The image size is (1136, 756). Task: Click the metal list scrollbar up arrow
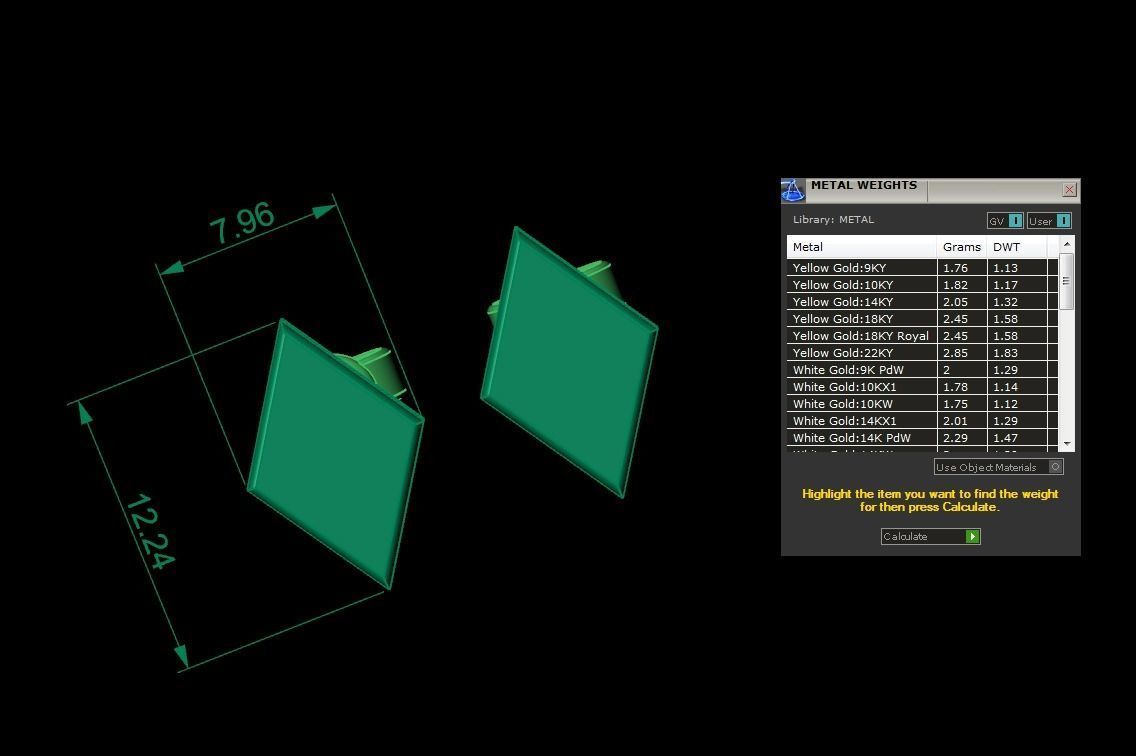(x=1066, y=244)
